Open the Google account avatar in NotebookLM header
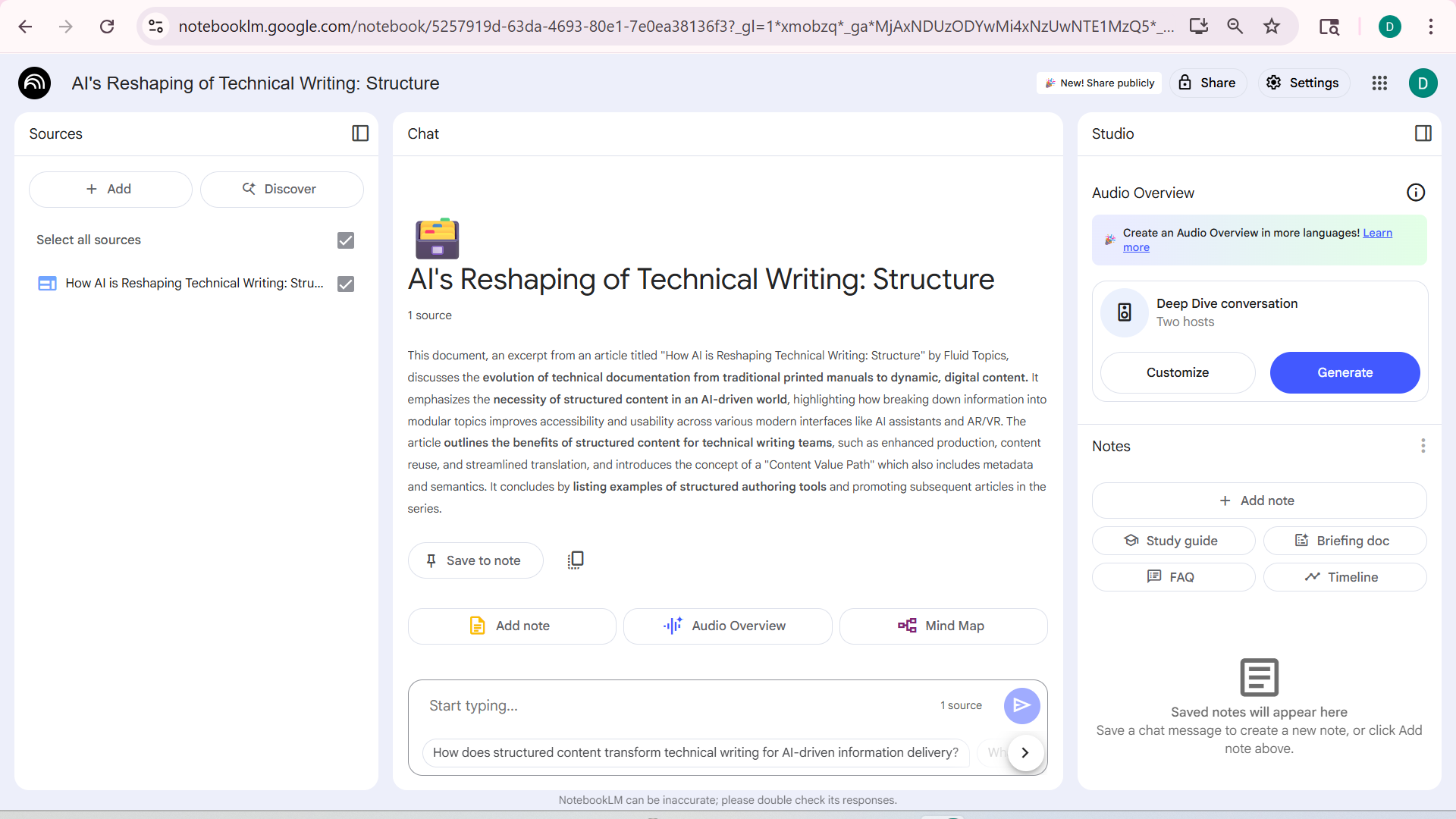The image size is (1456, 819). click(1423, 83)
